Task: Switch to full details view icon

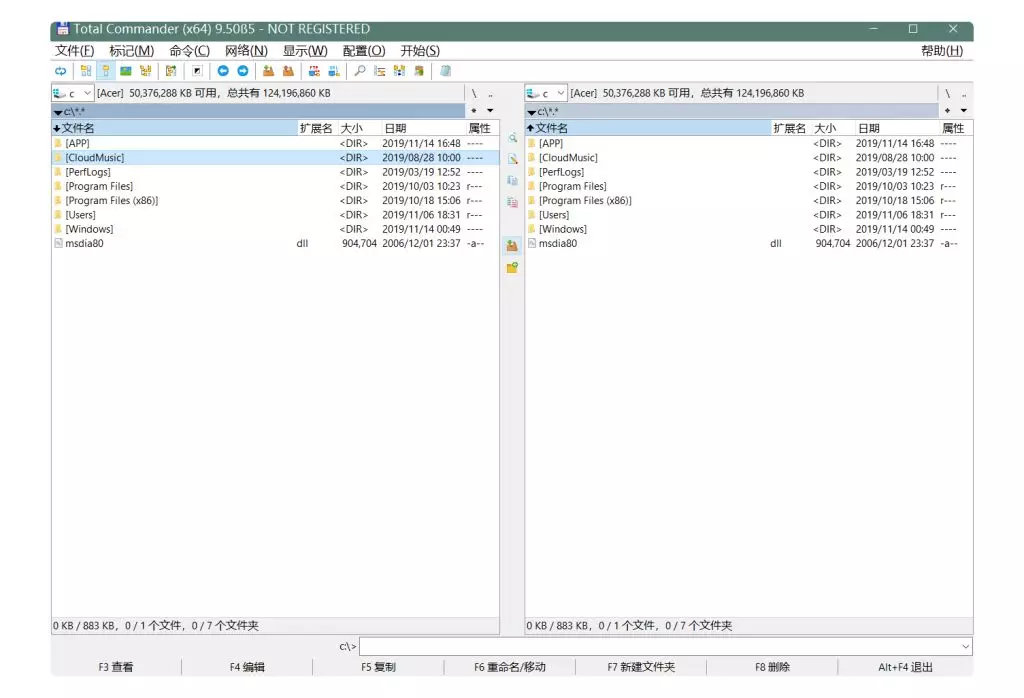Action: point(105,71)
